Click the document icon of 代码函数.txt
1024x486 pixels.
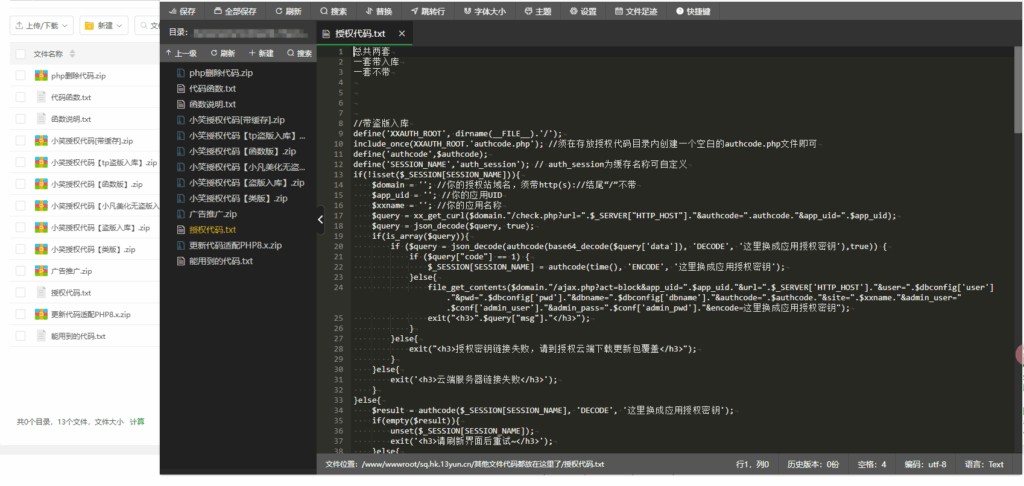[40, 97]
